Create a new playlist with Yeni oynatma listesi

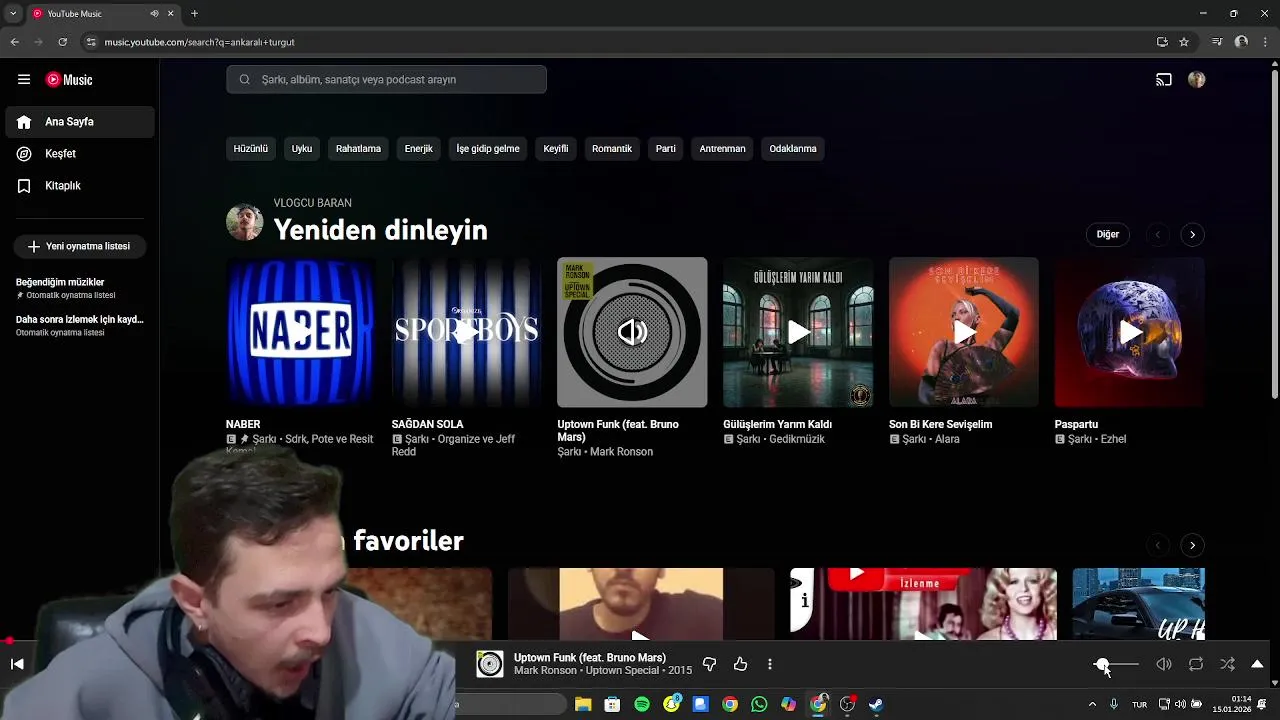(x=80, y=246)
